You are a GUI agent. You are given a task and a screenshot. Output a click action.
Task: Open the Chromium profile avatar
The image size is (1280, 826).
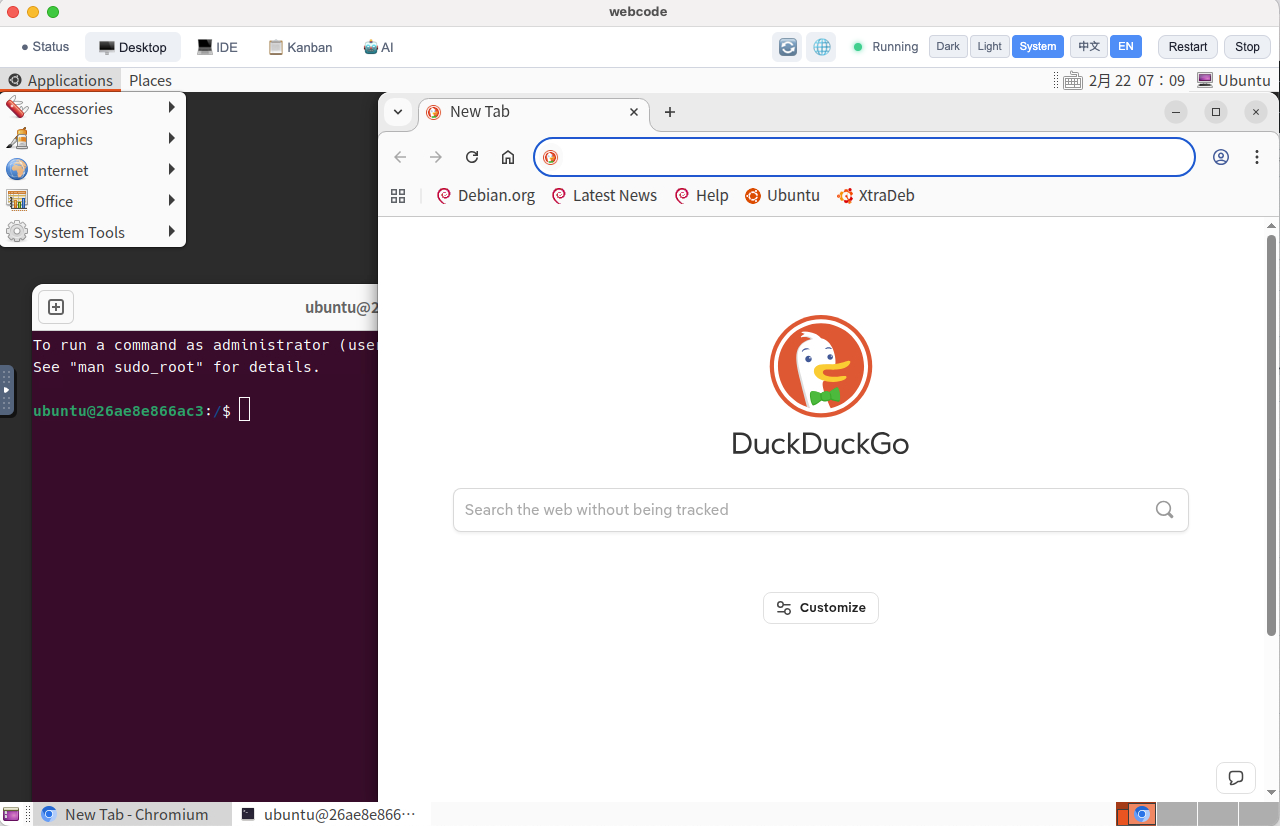(x=1221, y=157)
